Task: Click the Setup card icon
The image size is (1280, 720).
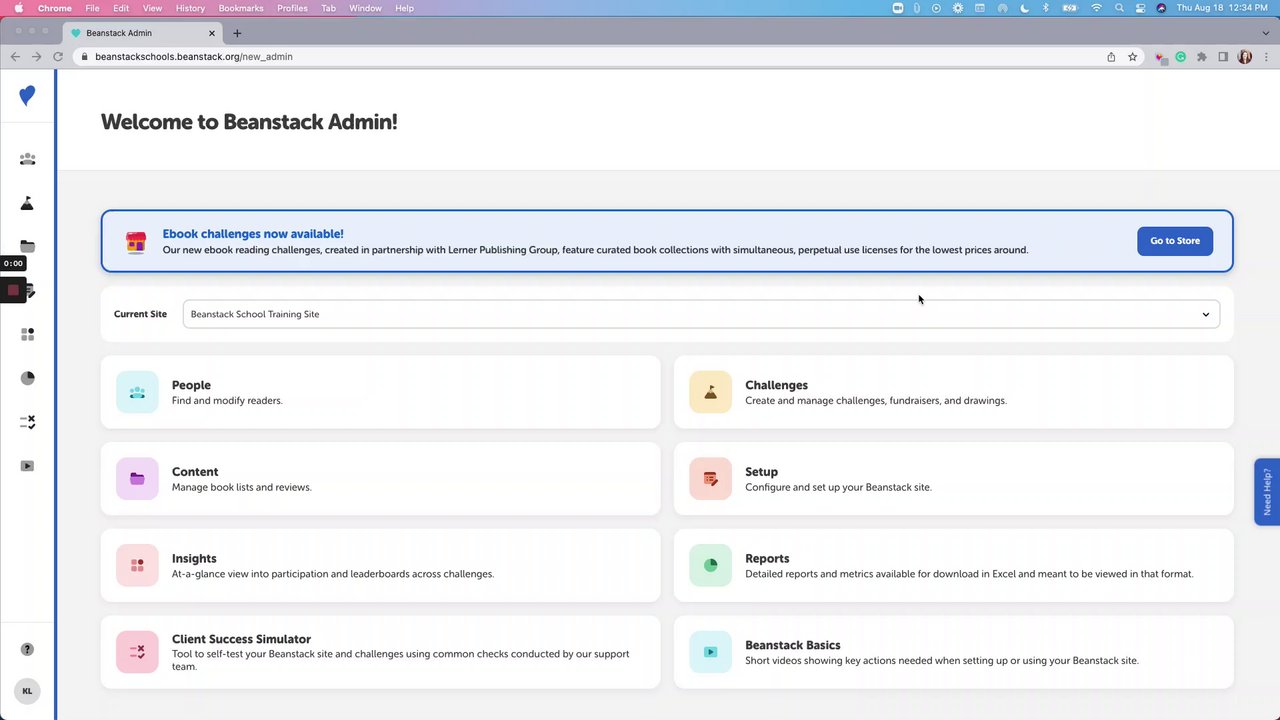Action: coord(710,479)
